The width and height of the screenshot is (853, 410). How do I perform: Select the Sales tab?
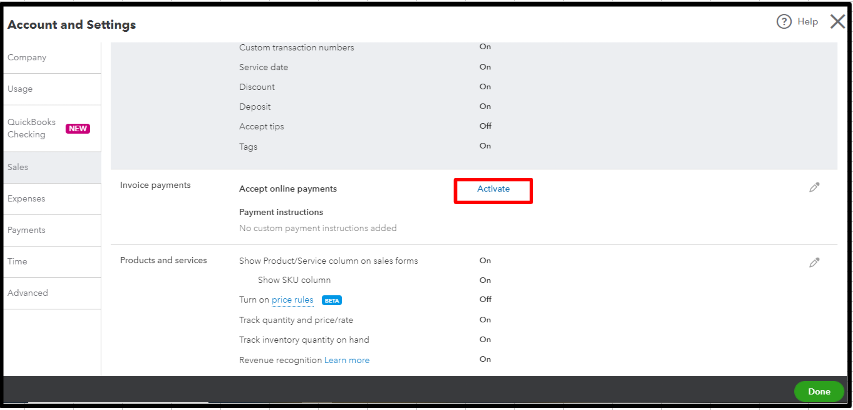click(x=18, y=166)
